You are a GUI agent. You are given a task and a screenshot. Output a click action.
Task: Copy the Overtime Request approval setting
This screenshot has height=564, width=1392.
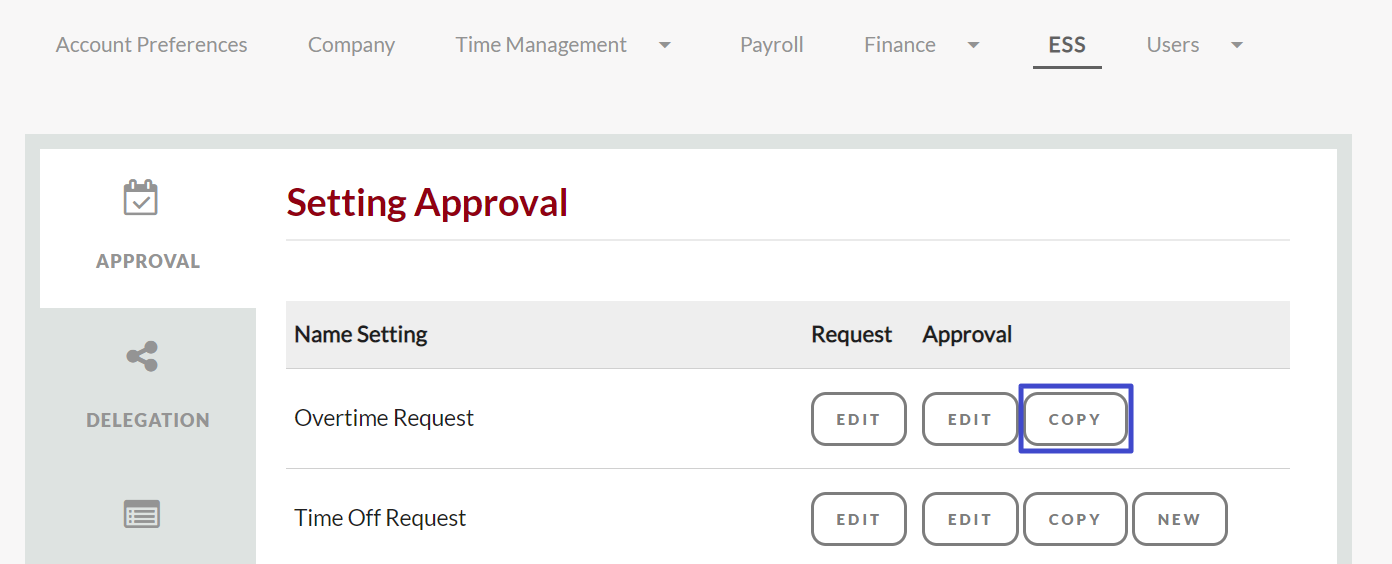click(x=1075, y=419)
